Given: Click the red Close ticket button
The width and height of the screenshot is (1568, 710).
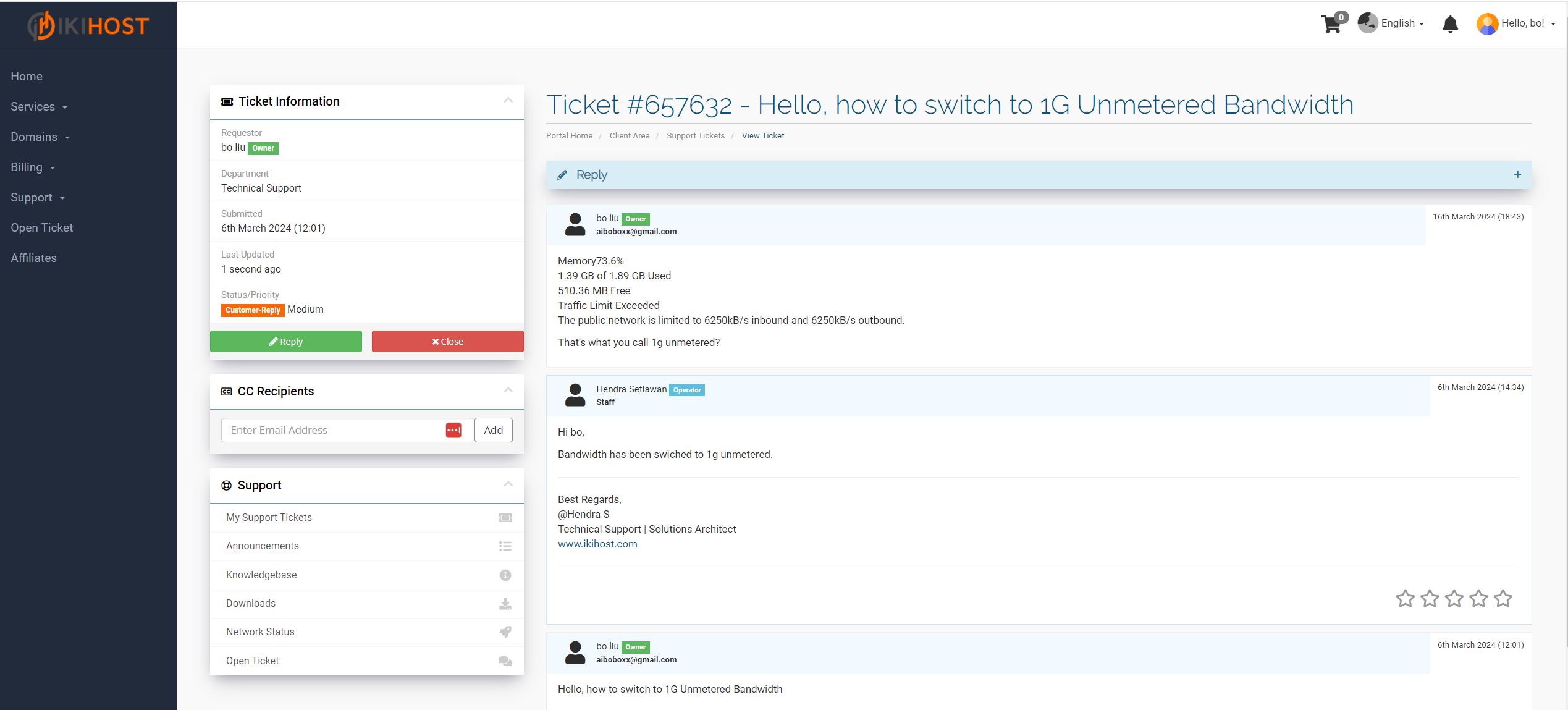Looking at the screenshot, I should (447, 342).
